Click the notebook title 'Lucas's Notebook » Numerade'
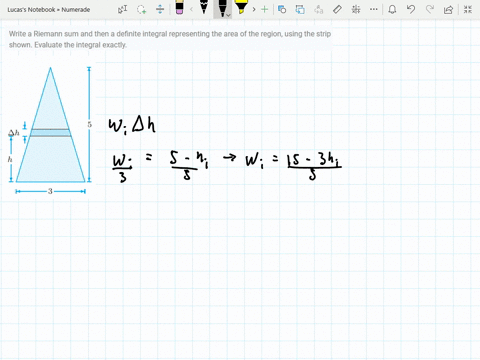Screen dimensions: 480x360 tap(49, 10)
